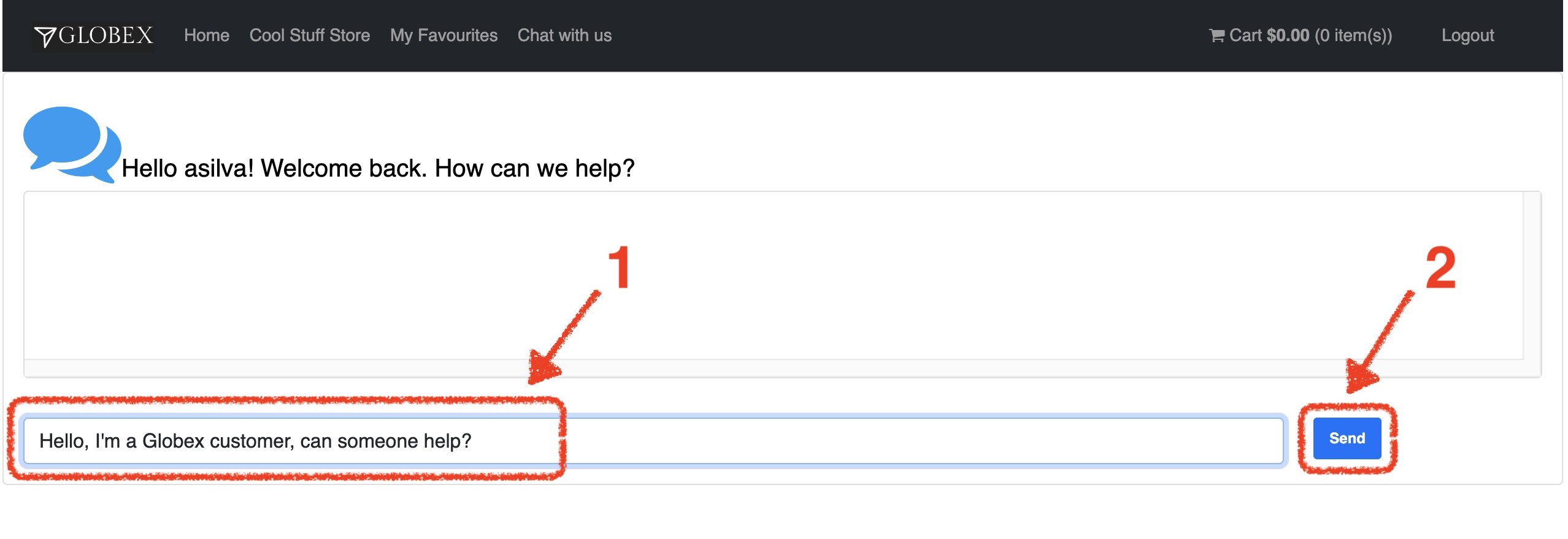Image resolution: width=1568 pixels, height=539 pixels.
Task: Click the Globex text in the logo
Action: coord(106,36)
